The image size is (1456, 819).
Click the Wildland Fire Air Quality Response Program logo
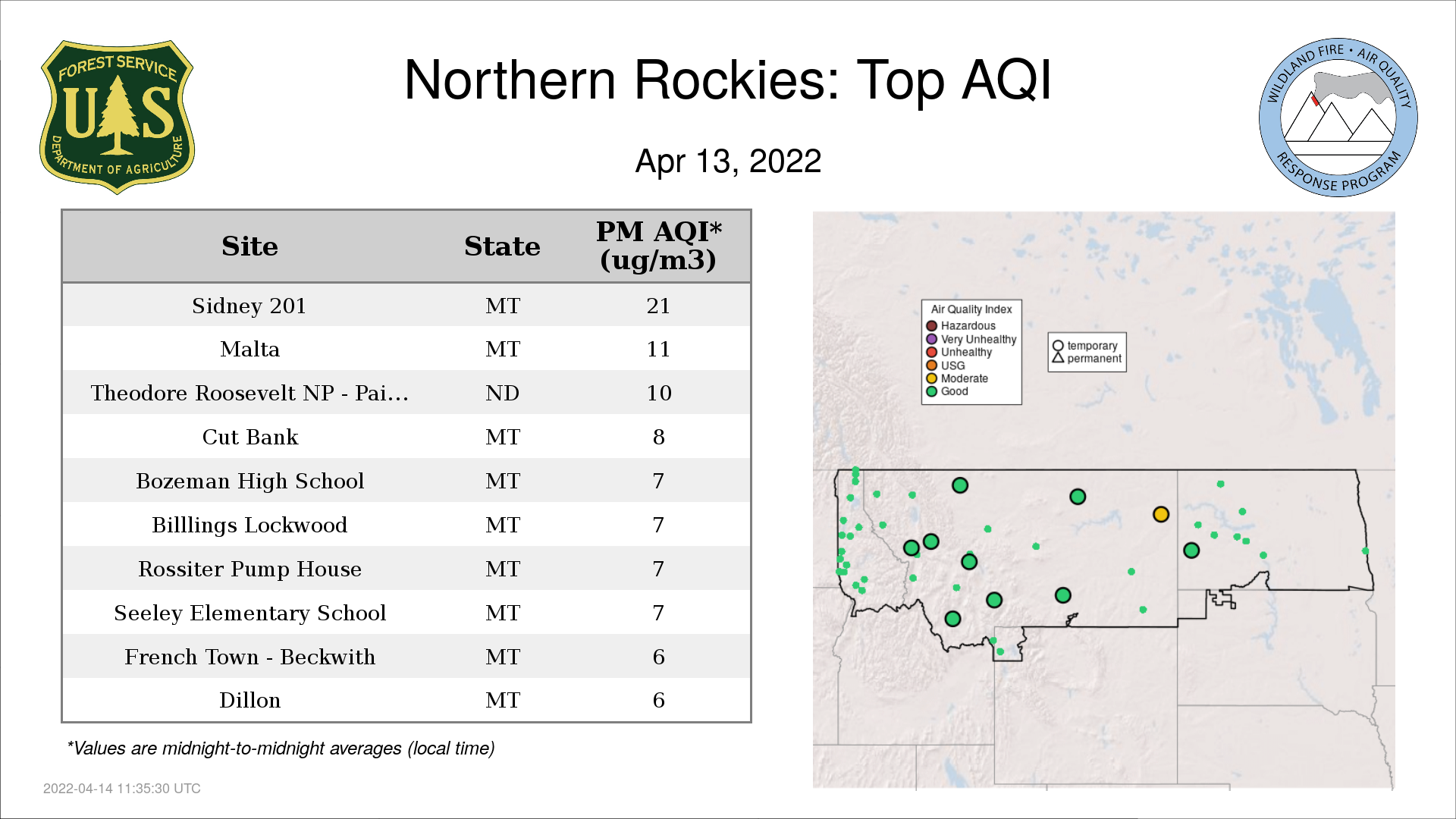point(1338,118)
